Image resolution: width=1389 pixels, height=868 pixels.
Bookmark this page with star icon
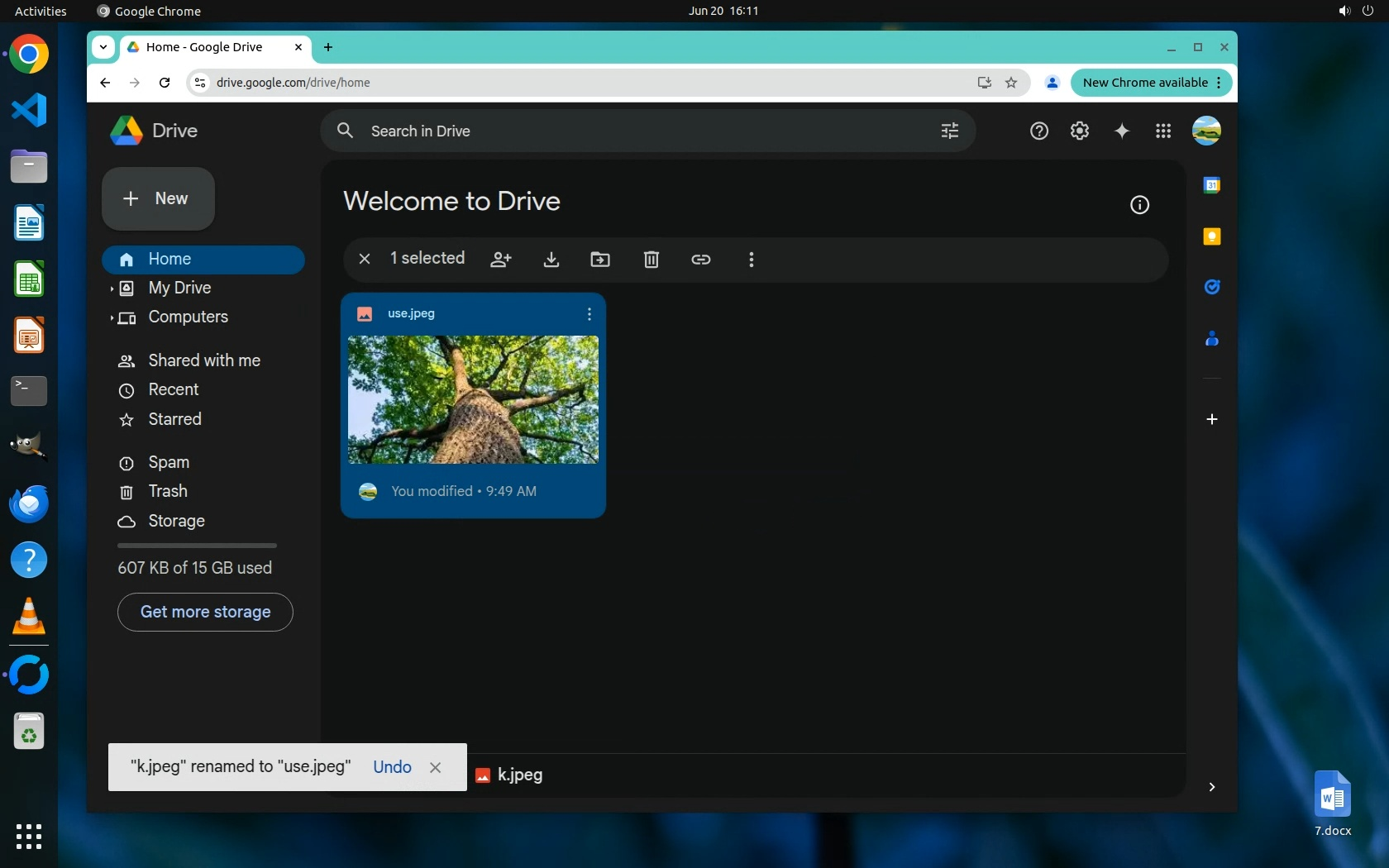coord(1011,83)
